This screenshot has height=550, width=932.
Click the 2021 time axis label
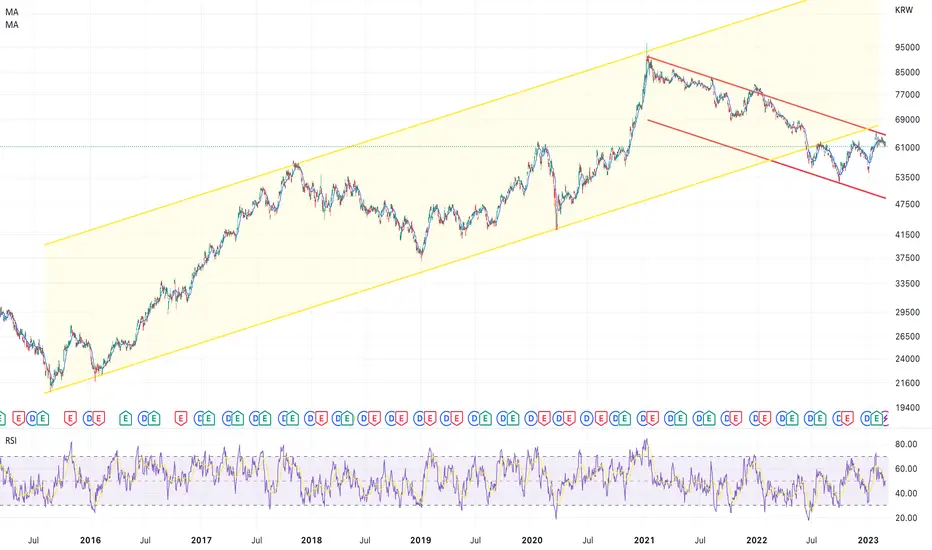[644, 540]
